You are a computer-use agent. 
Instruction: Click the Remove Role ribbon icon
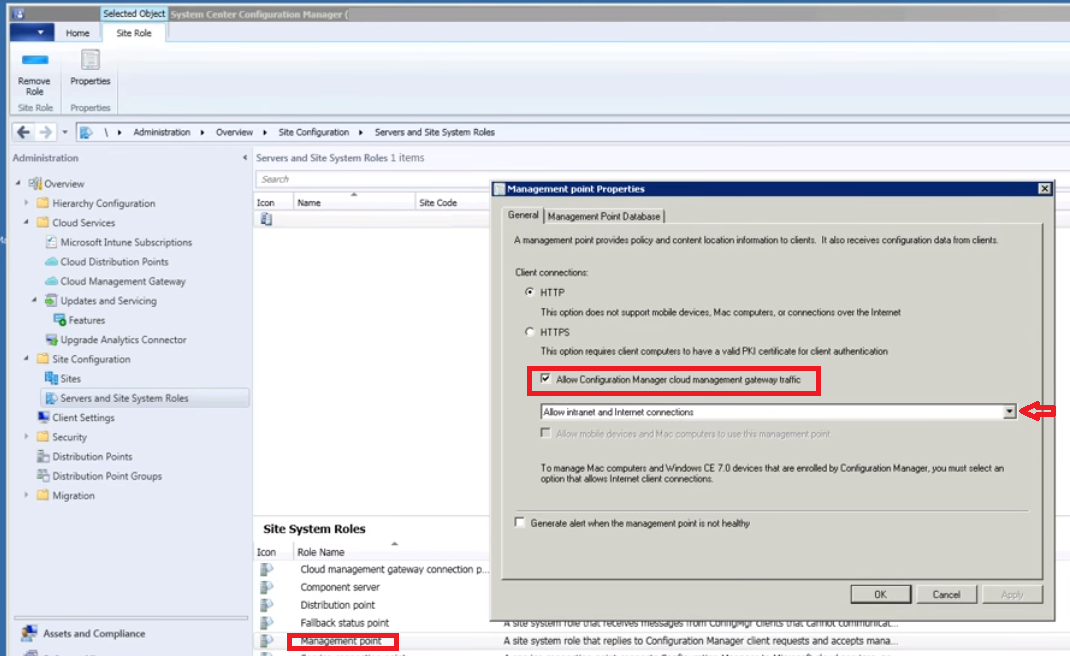pyautogui.click(x=34, y=60)
